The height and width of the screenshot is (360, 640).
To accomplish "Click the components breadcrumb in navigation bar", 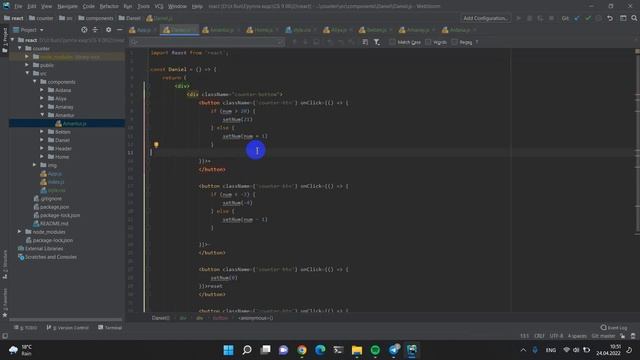I will click(x=96, y=18).
